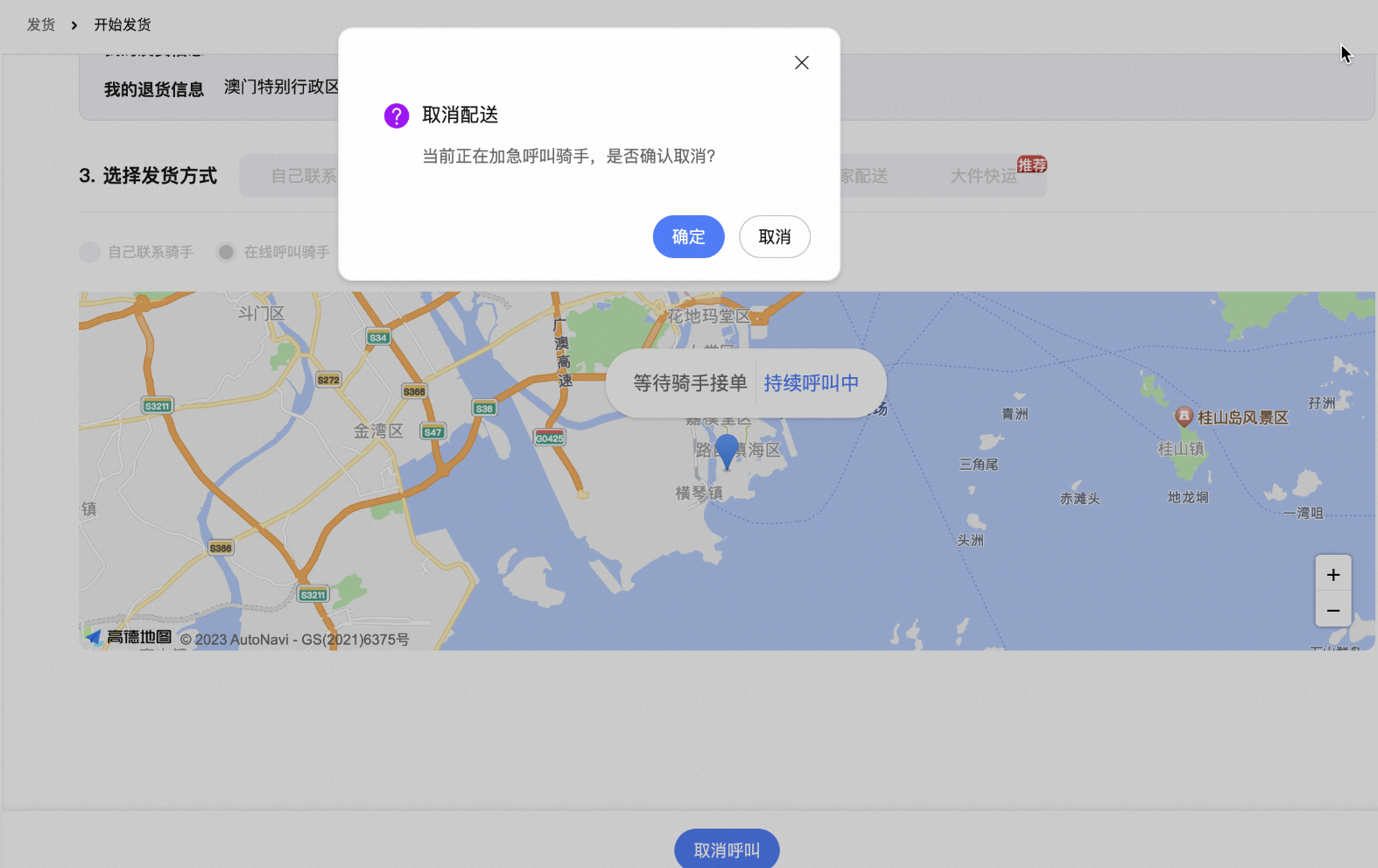The height and width of the screenshot is (868, 1378).
Task: Click the S34 road marker
Action: (378, 338)
